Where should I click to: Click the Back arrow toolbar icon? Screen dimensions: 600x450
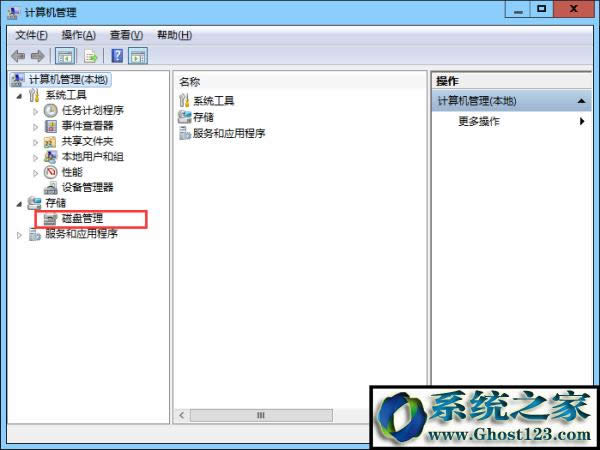tap(18, 56)
